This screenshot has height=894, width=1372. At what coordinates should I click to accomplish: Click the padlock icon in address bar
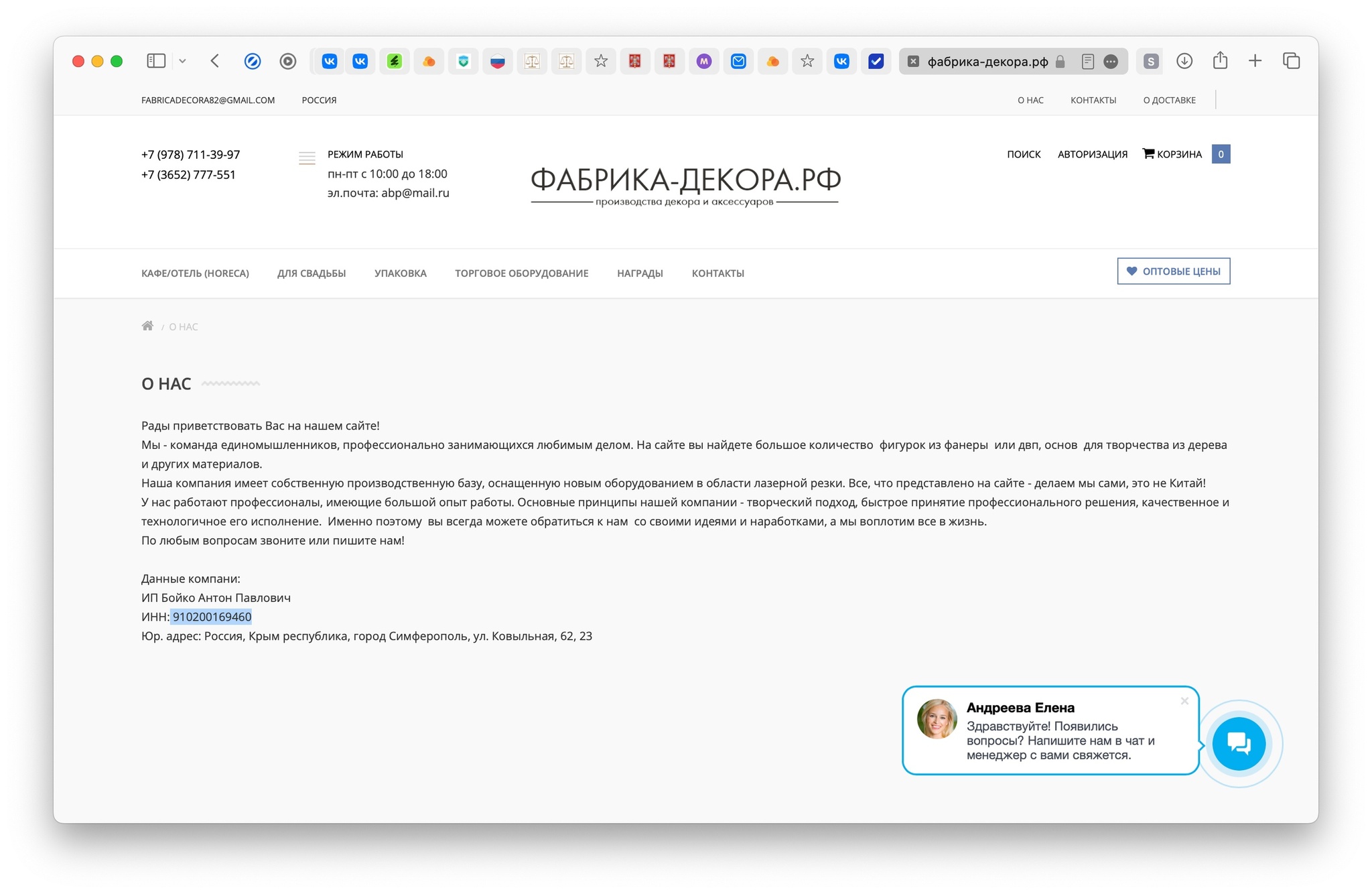point(1060,62)
